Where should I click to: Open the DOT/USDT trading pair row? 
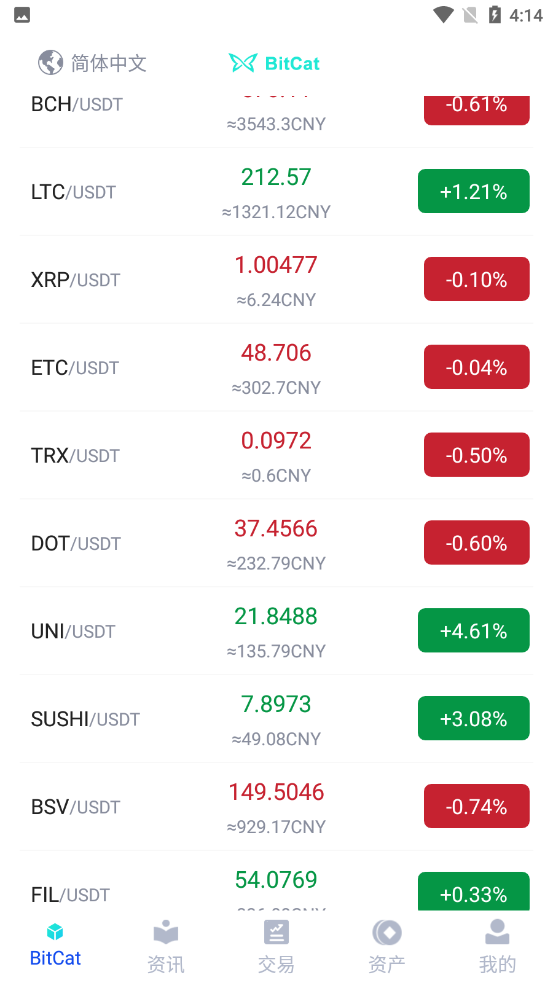coord(276,543)
